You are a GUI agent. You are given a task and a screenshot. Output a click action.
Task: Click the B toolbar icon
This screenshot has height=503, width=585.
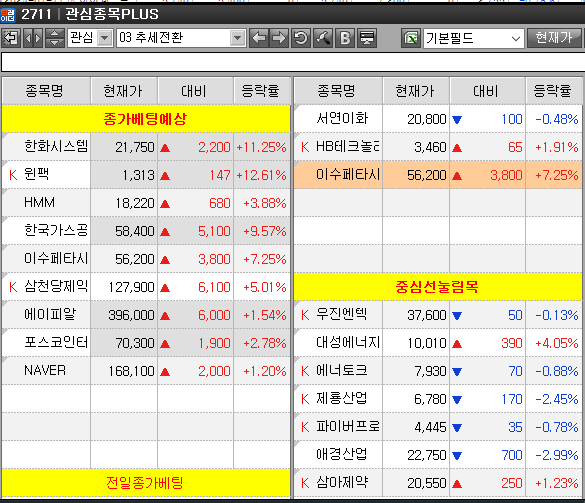(x=345, y=38)
